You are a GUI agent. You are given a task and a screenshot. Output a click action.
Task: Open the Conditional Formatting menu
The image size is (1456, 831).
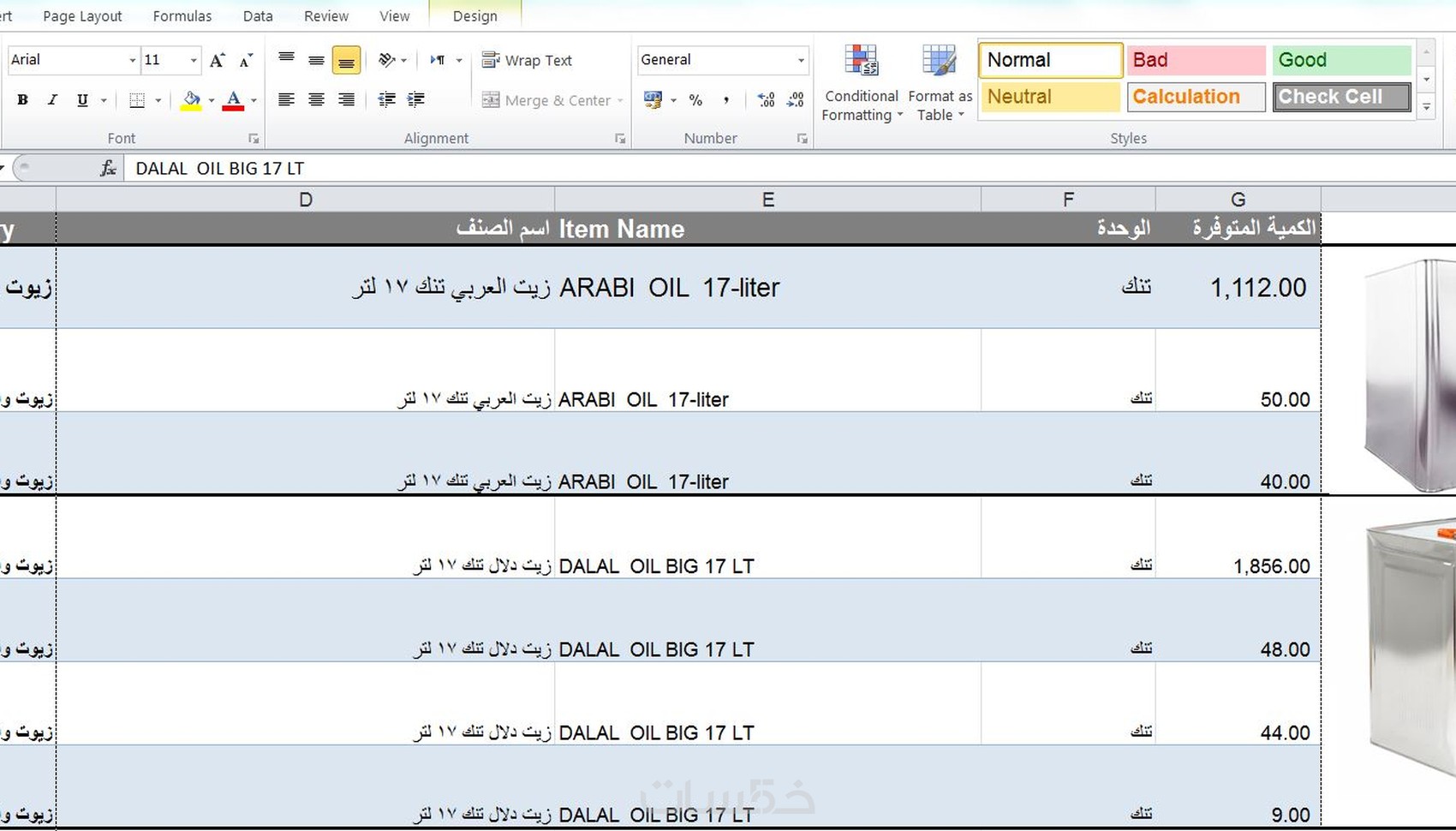point(862,83)
